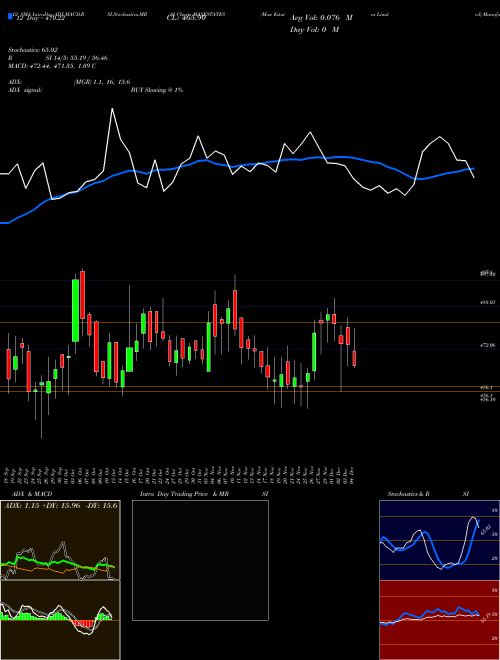Select the 'SI 14/3: 55.19 / 56.46' reading
The width and height of the screenshot is (500, 660).
(x=77, y=58)
